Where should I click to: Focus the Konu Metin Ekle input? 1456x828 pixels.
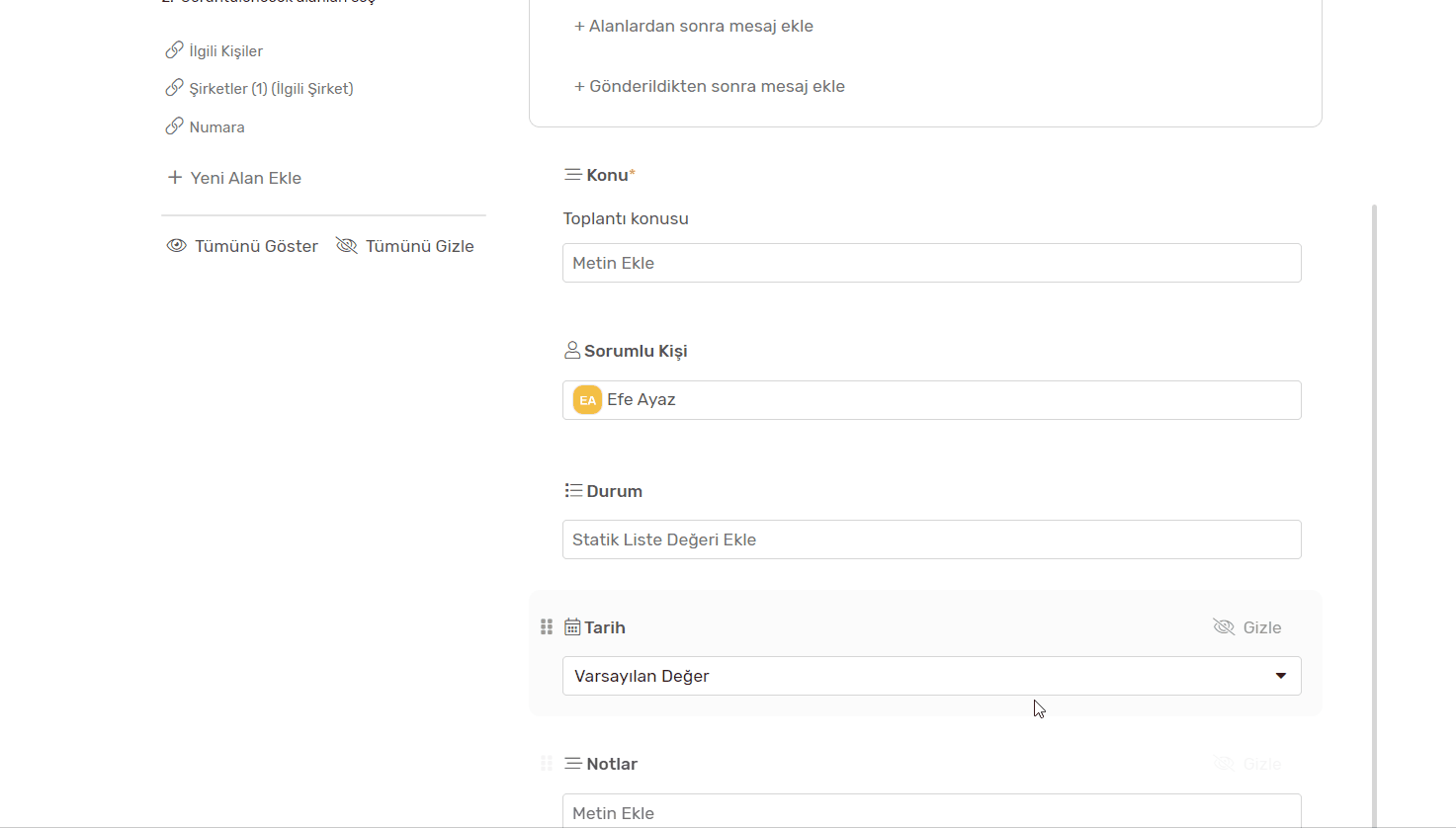point(931,263)
